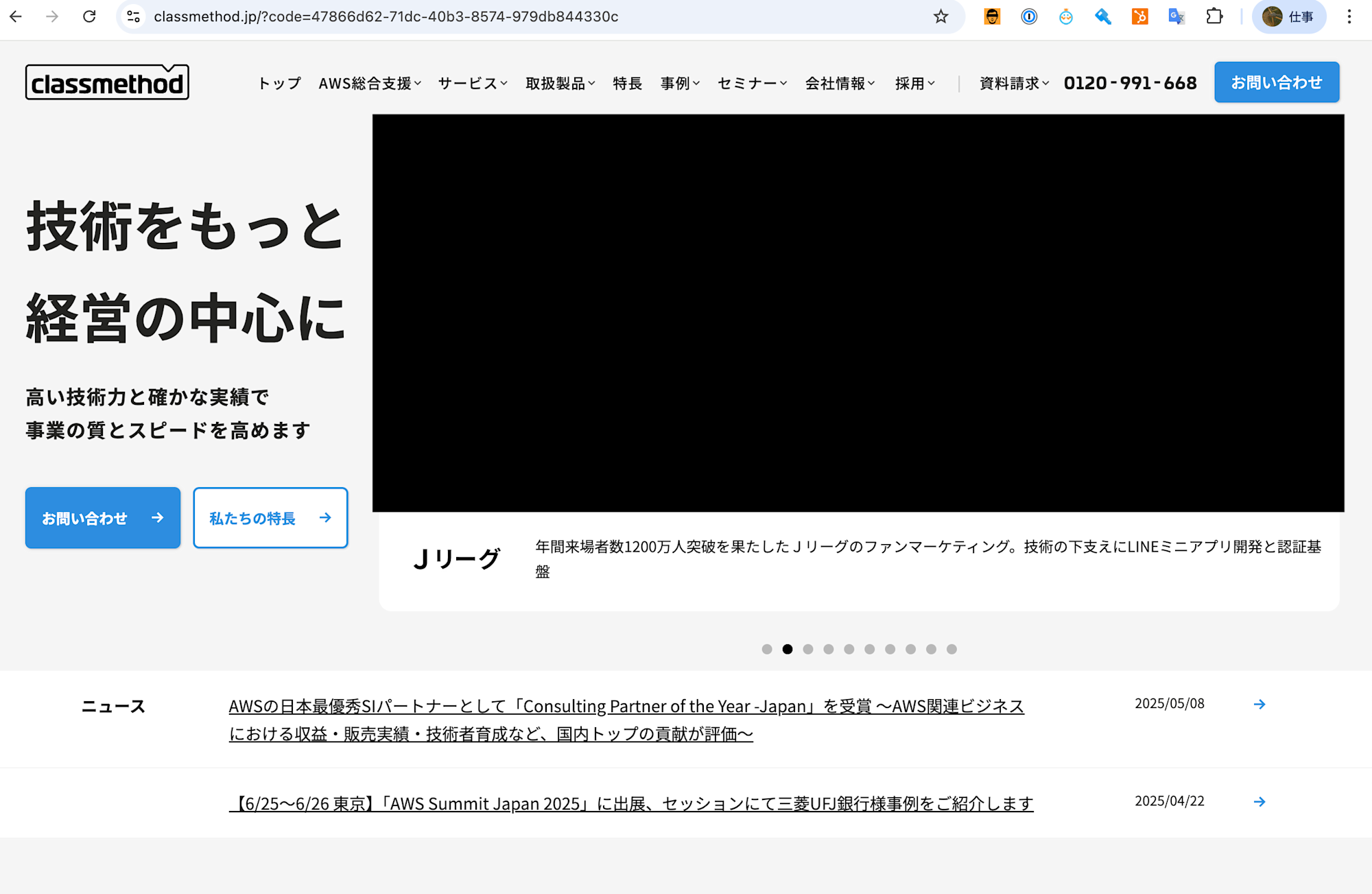Select the eighth carousel dot
This screenshot has width=1372, height=894.
click(x=910, y=649)
